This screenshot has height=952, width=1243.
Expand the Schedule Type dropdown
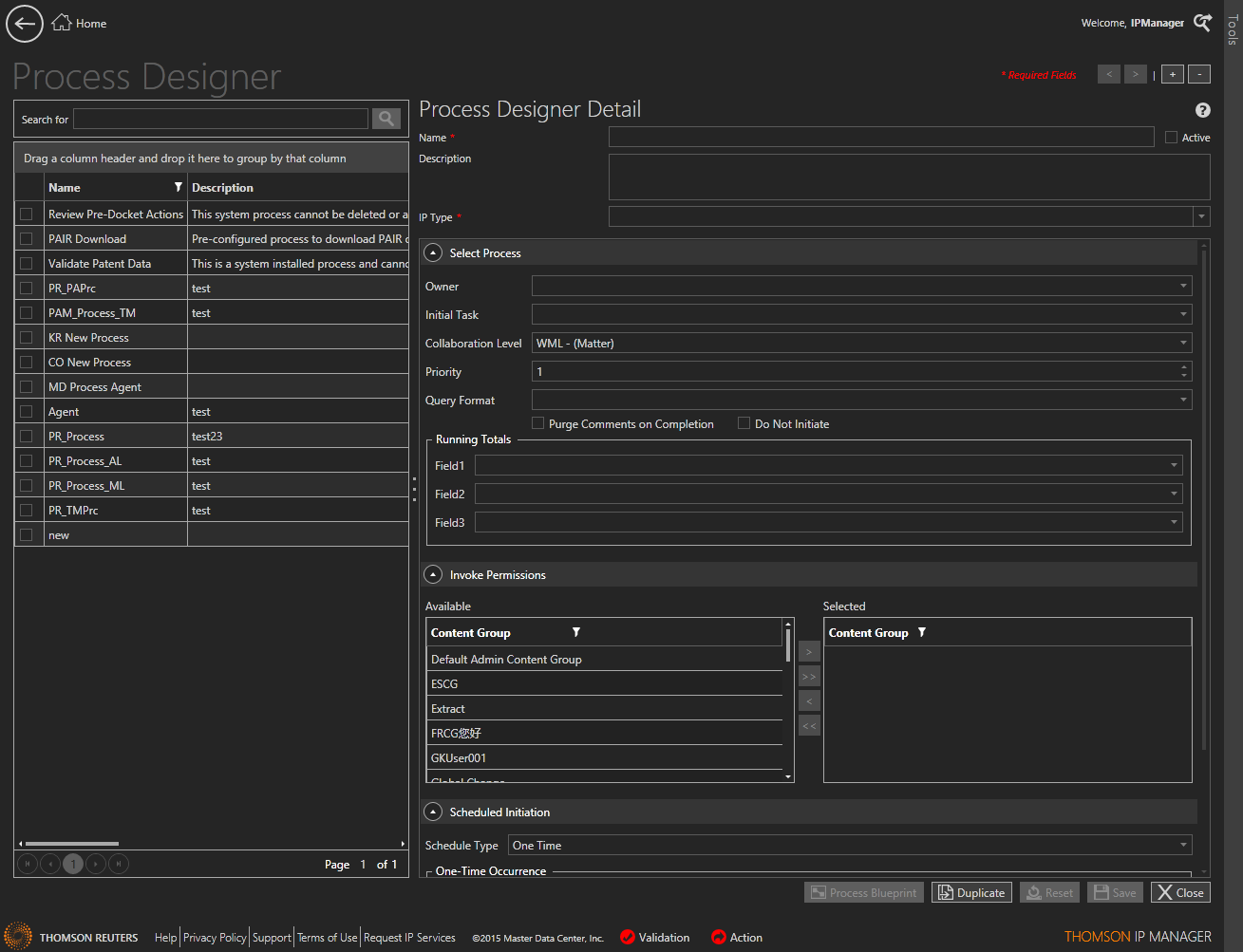click(x=1183, y=845)
